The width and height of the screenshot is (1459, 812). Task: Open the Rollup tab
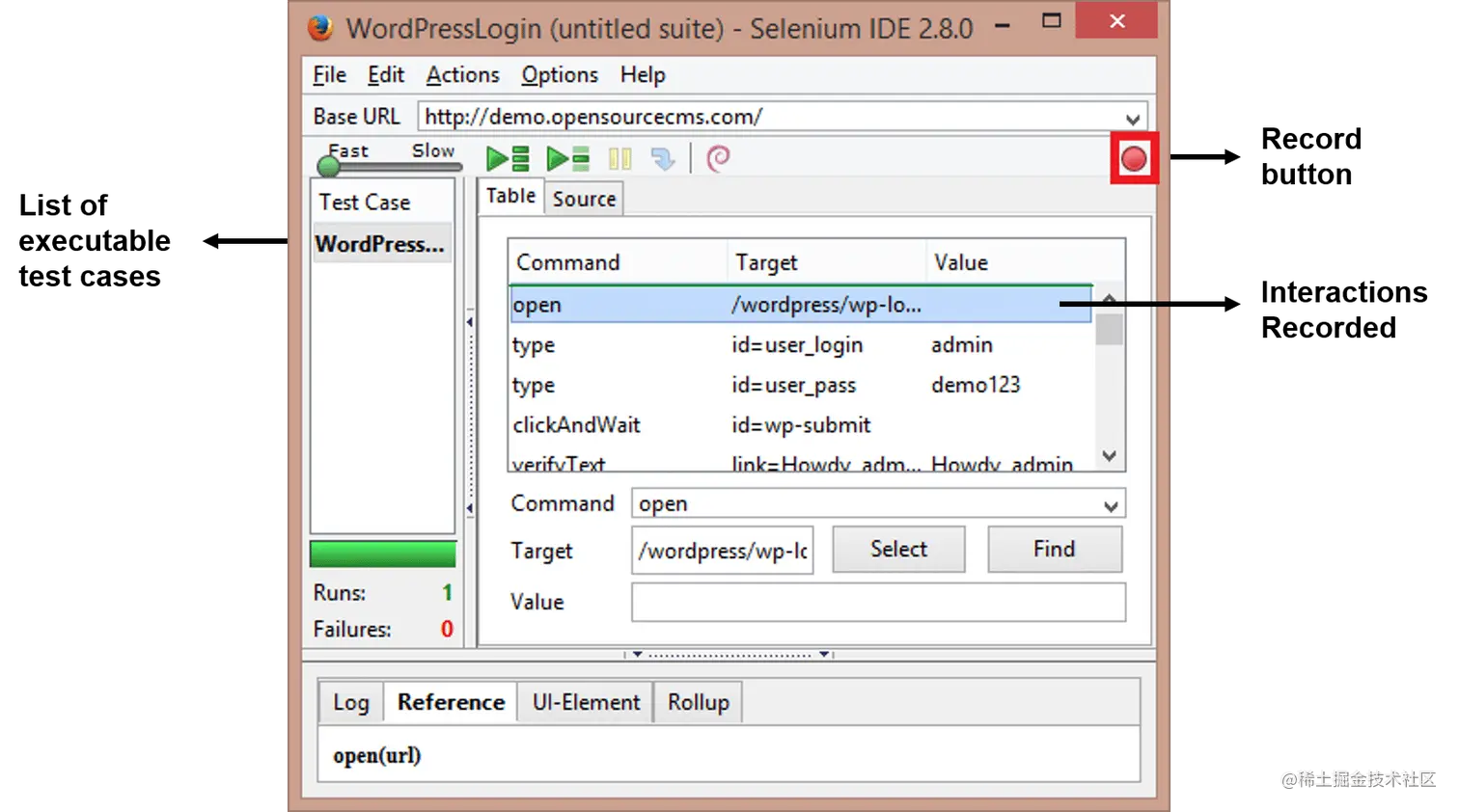click(698, 703)
